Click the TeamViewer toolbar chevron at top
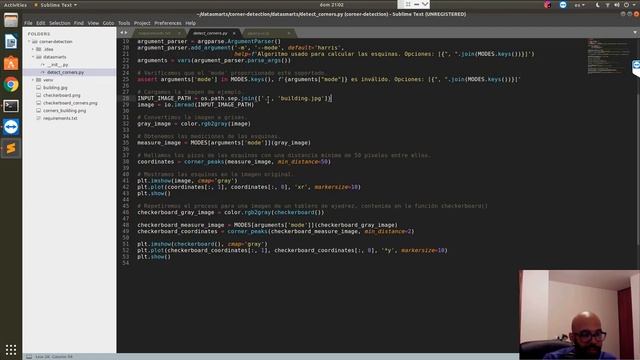640x360 pixels. coord(425,4)
